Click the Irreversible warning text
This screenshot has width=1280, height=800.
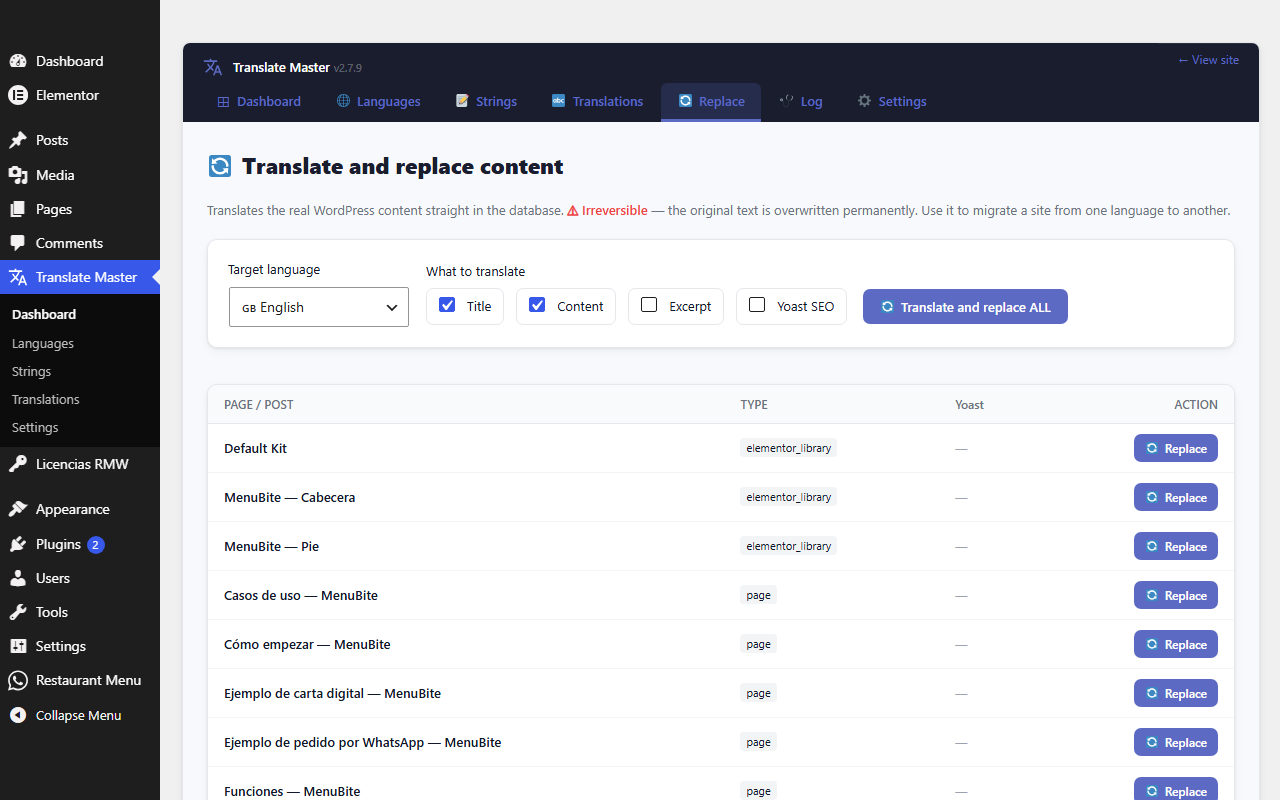pos(607,211)
